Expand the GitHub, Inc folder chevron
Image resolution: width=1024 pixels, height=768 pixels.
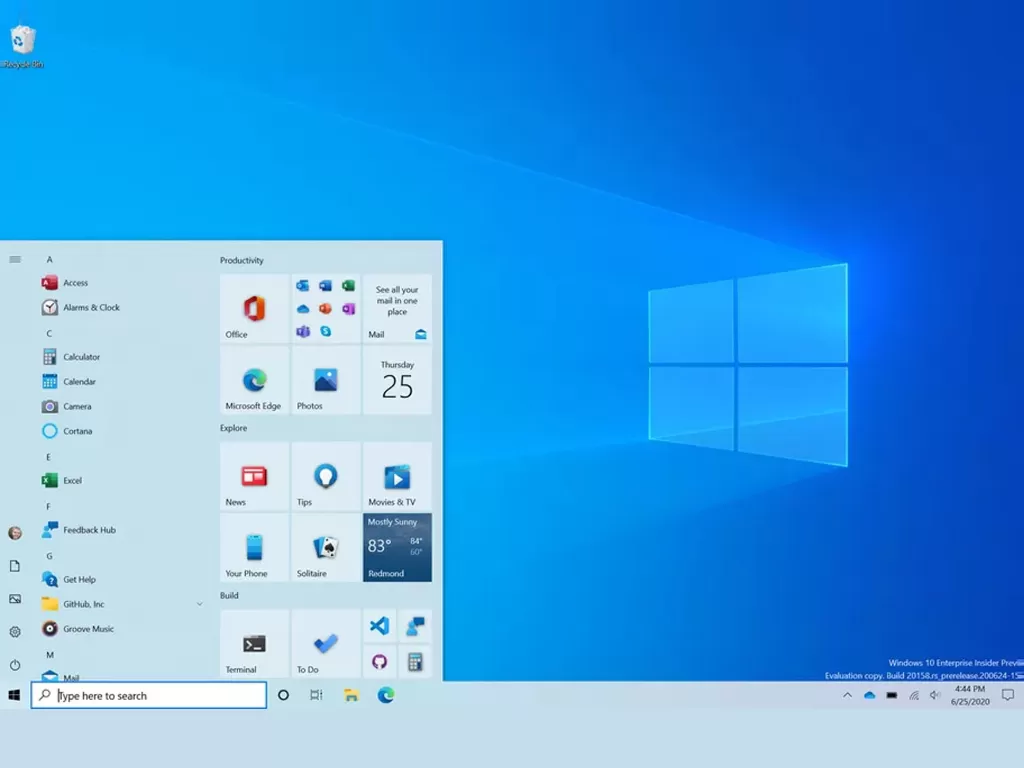pos(199,605)
